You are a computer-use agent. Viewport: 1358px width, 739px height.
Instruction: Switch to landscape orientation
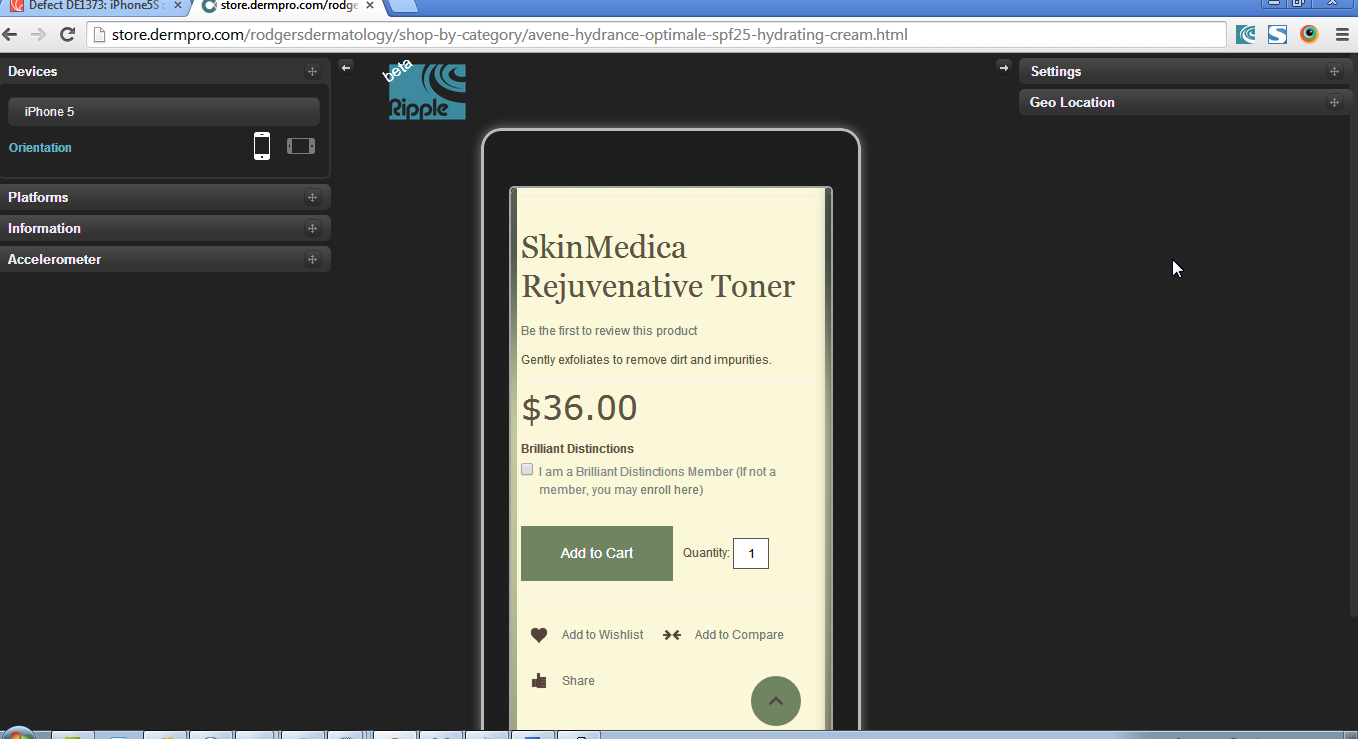(x=301, y=146)
